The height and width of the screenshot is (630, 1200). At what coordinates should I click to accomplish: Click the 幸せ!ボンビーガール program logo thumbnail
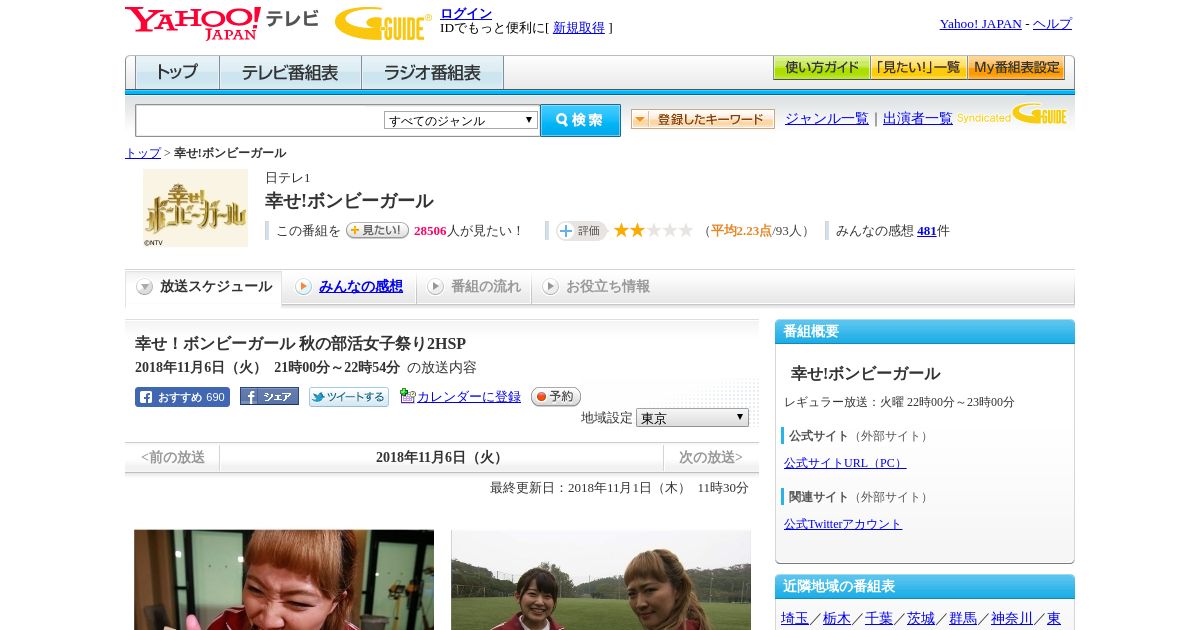point(195,208)
